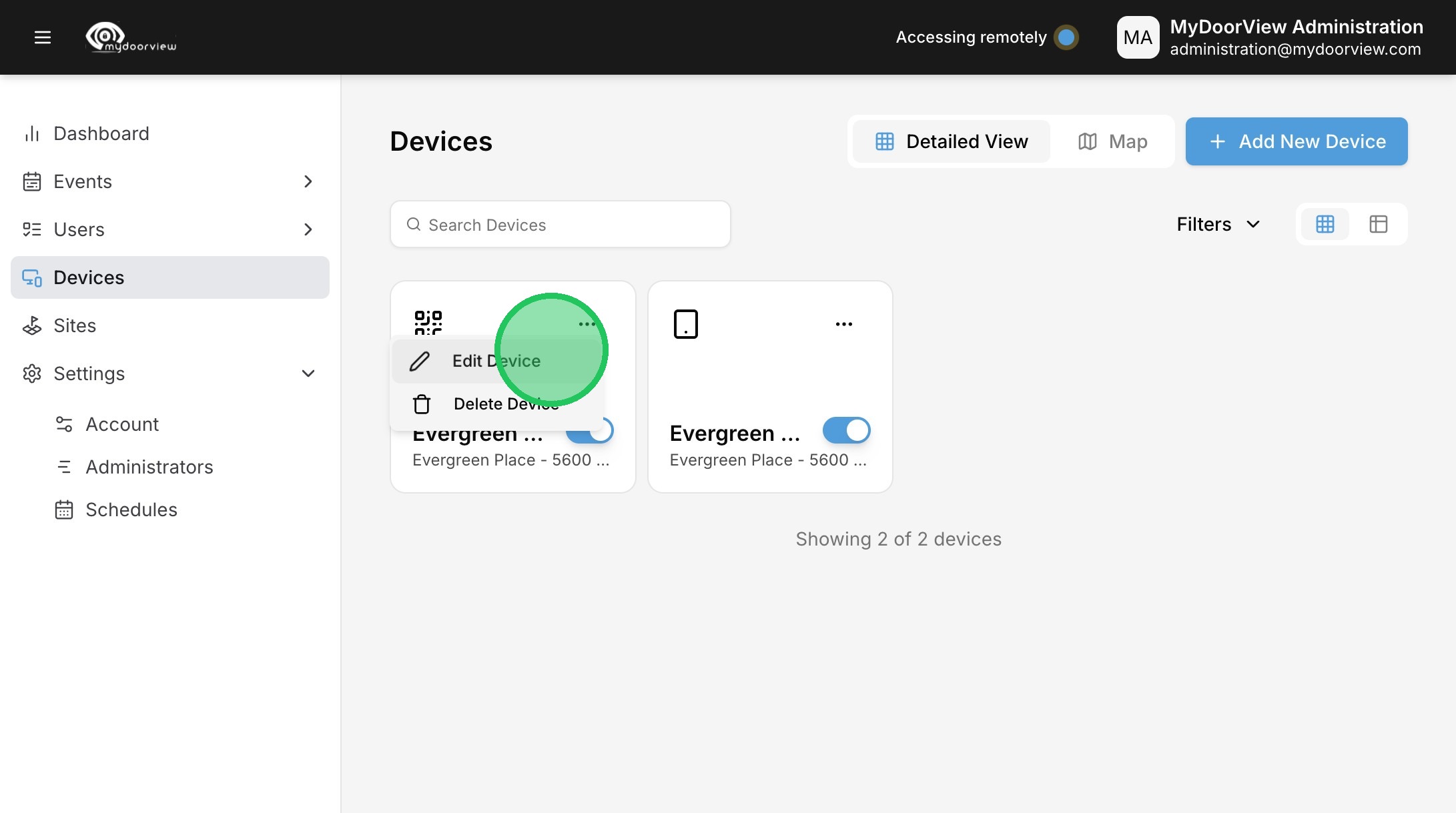Viewport: 1456px width, 813px height.
Task: Switch to table list layout icon
Action: [1378, 224]
